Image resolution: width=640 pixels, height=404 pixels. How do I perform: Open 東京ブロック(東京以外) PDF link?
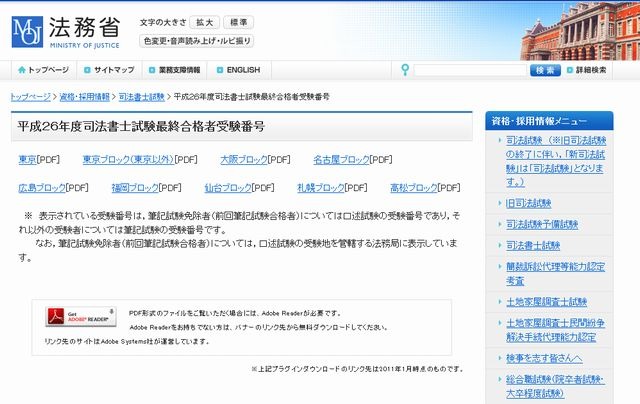point(128,160)
